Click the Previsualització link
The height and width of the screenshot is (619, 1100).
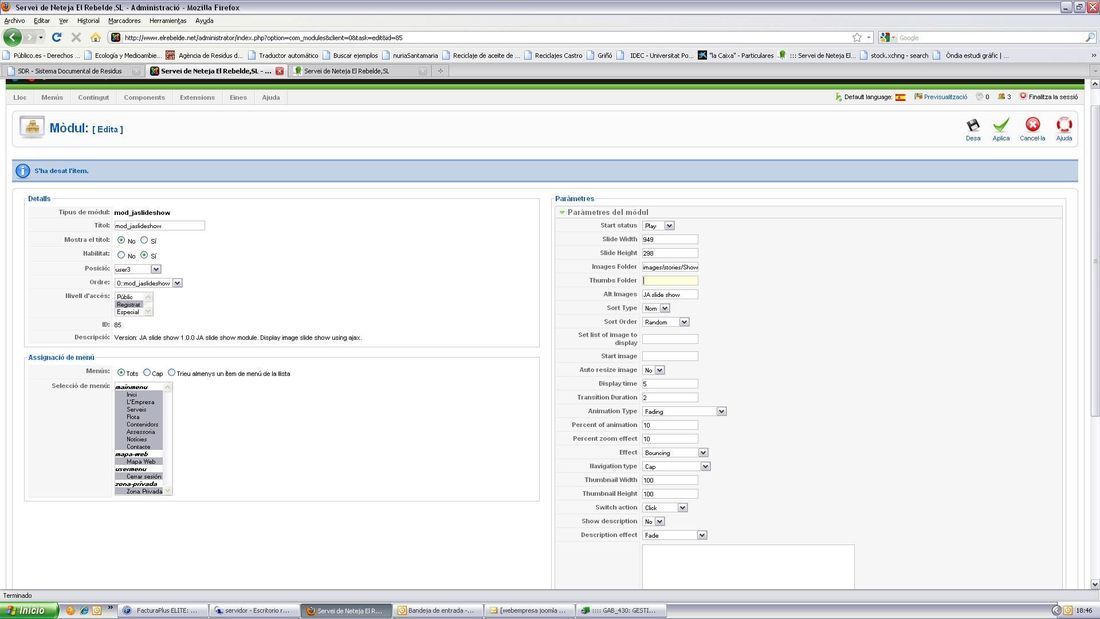[945, 97]
